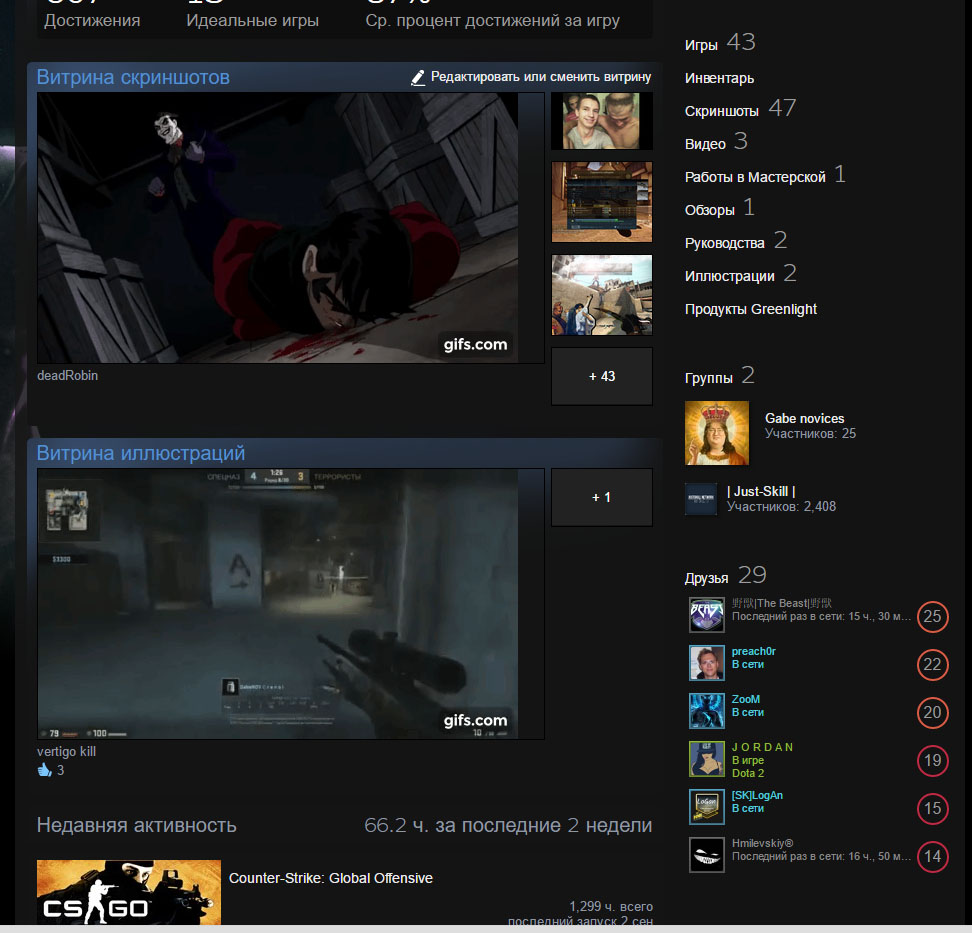Open ZooM friend avatar
This screenshot has height=933, width=972.
pyautogui.click(x=707, y=710)
